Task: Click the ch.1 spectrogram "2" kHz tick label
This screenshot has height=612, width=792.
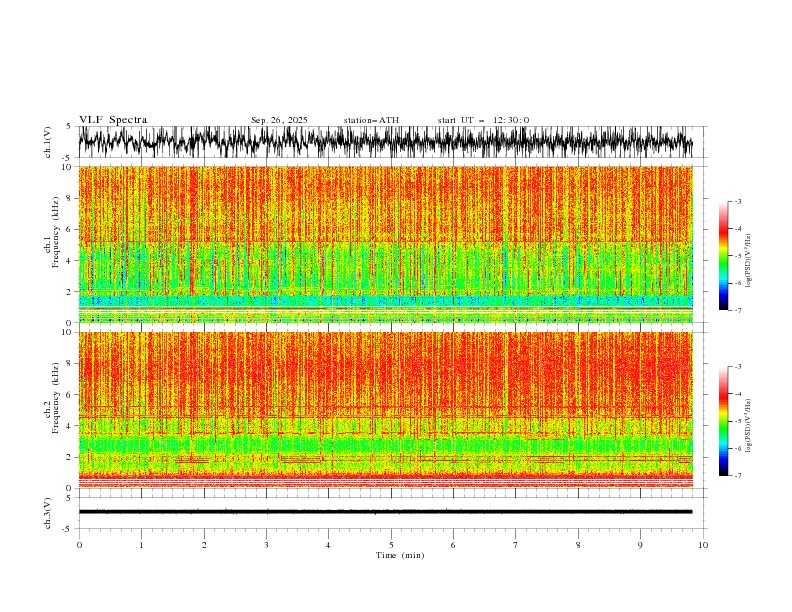Action: click(x=69, y=292)
